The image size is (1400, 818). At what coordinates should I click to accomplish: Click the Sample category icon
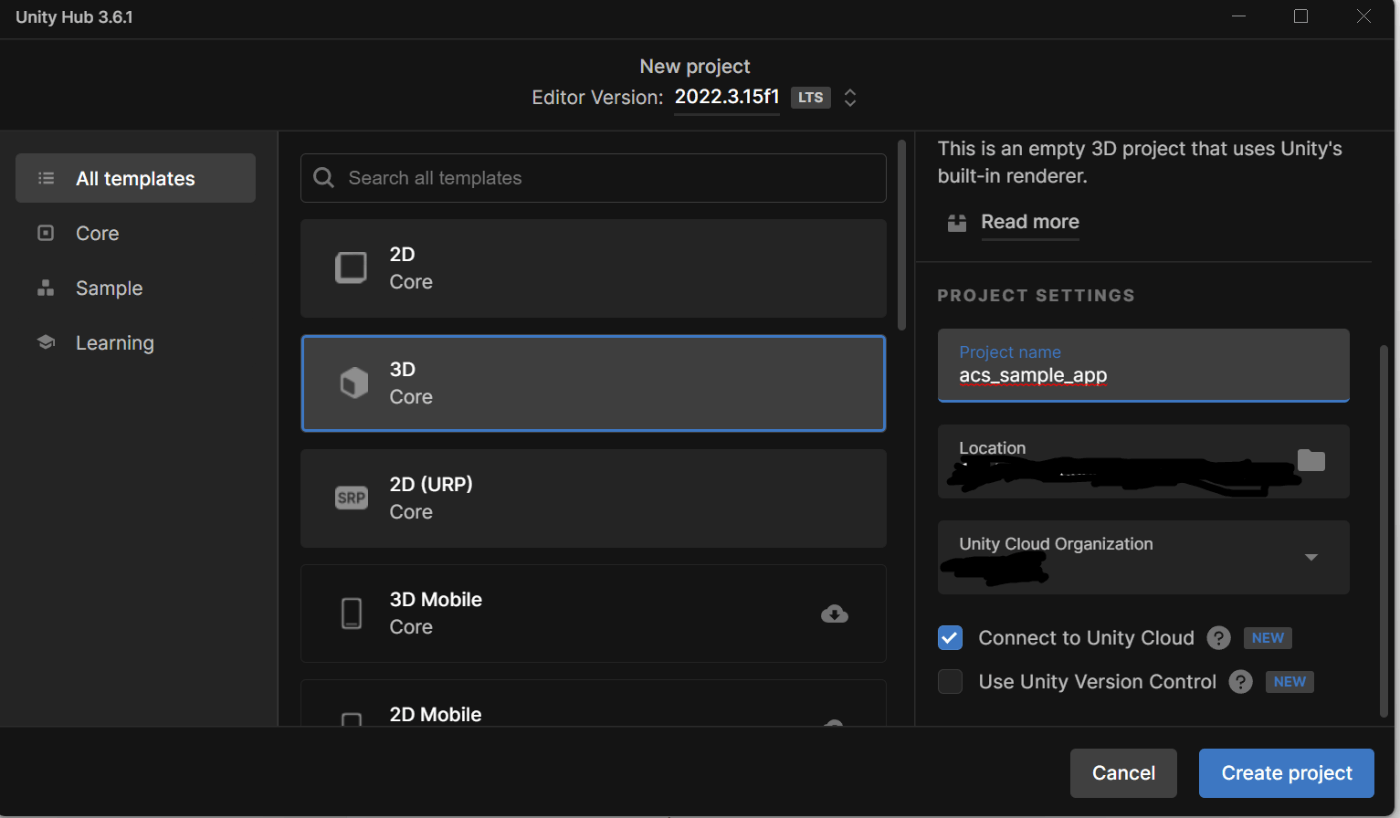[45, 288]
